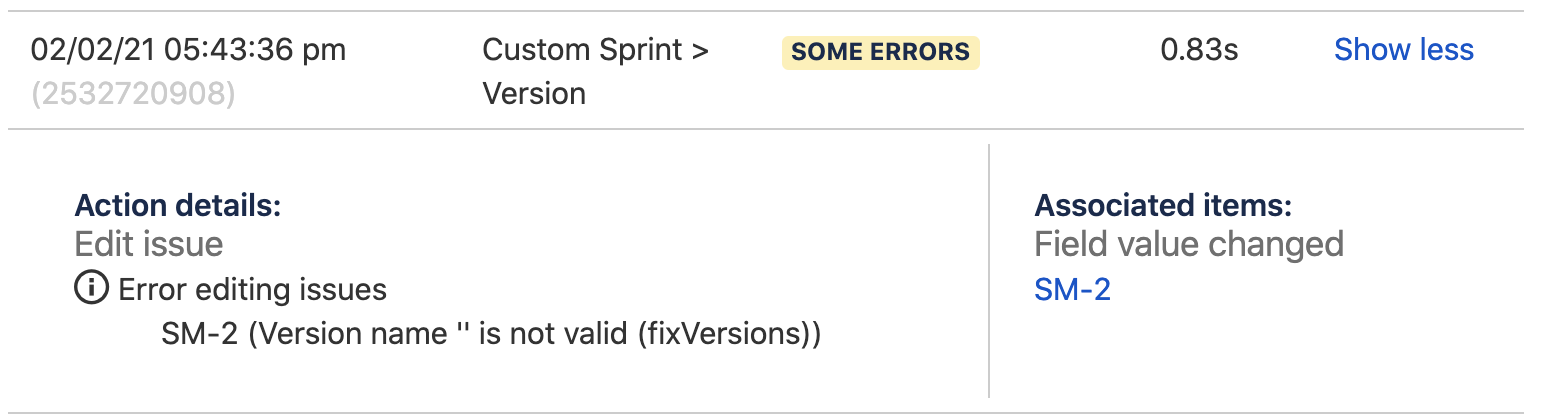Click the Edit issue action label
The image size is (1560, 414).
tap(149, 244)
